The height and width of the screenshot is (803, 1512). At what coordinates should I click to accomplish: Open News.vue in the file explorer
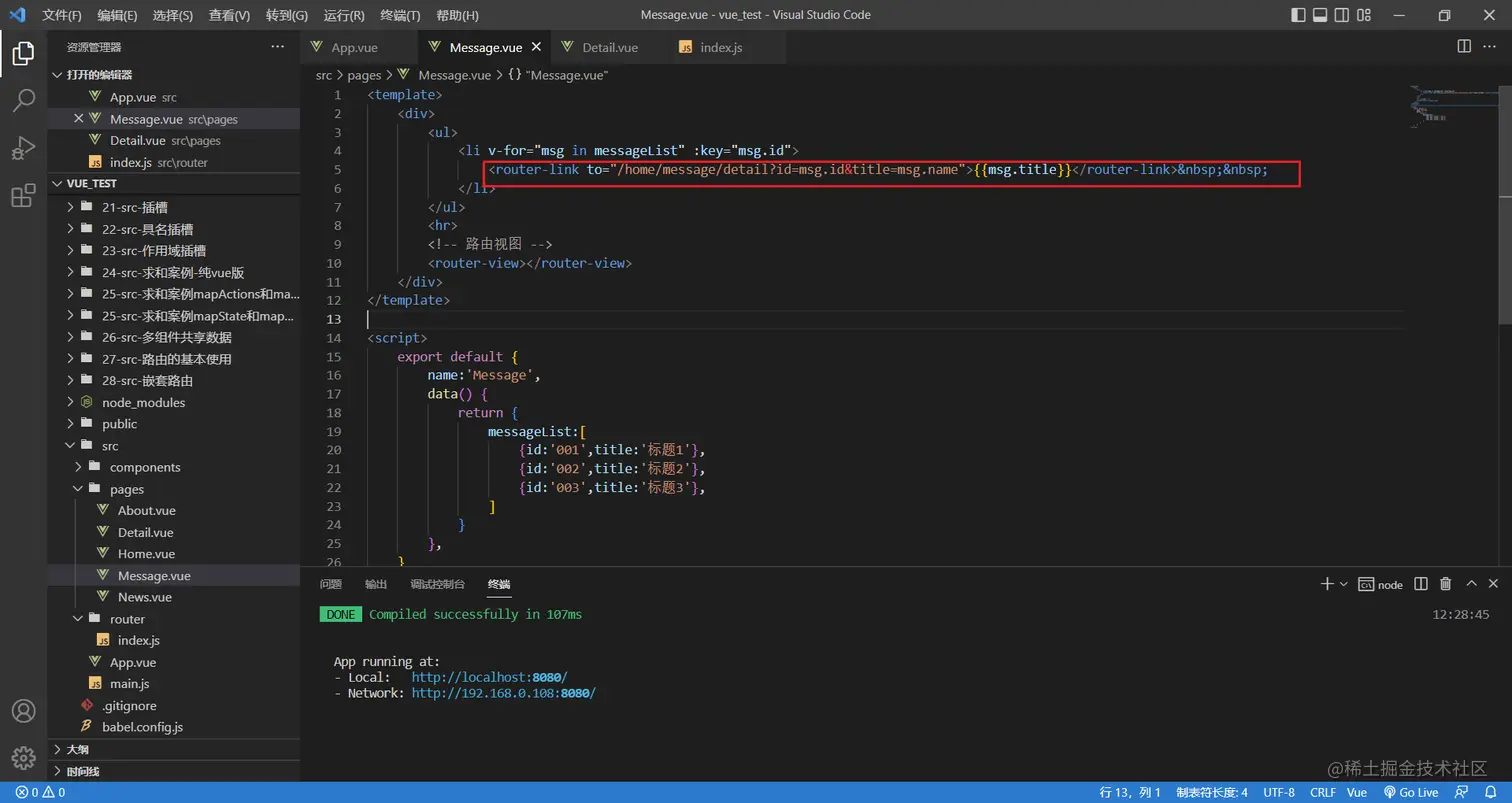pos(144,597)
